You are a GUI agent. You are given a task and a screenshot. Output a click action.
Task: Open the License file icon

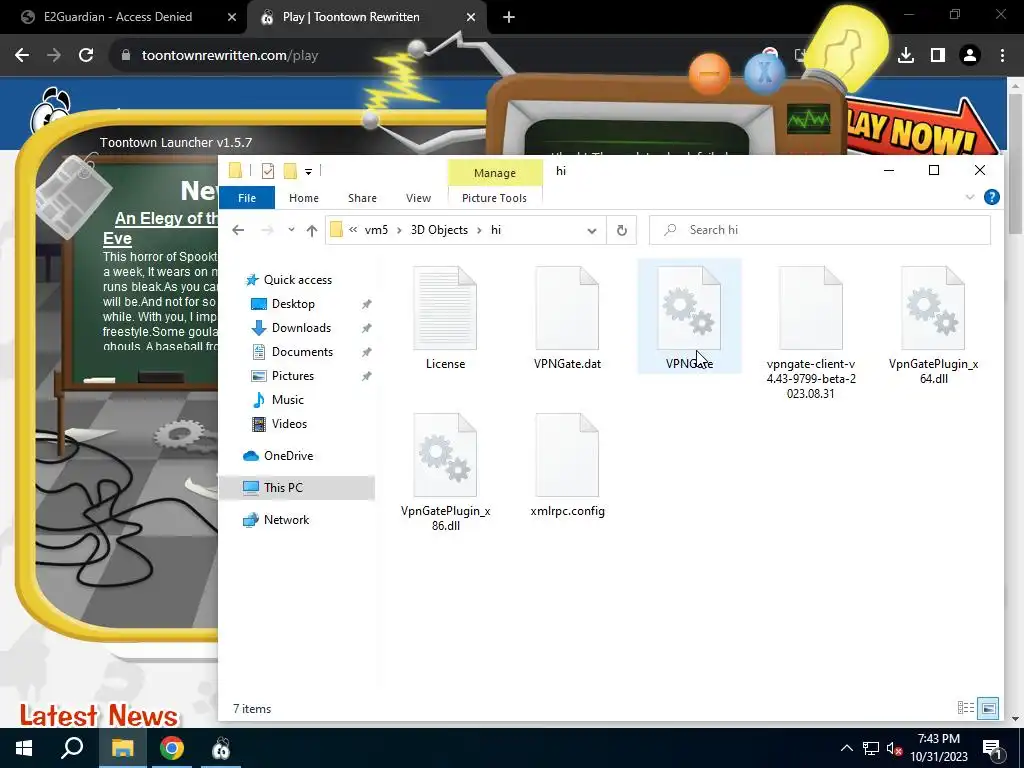click(x=445, y=308)
